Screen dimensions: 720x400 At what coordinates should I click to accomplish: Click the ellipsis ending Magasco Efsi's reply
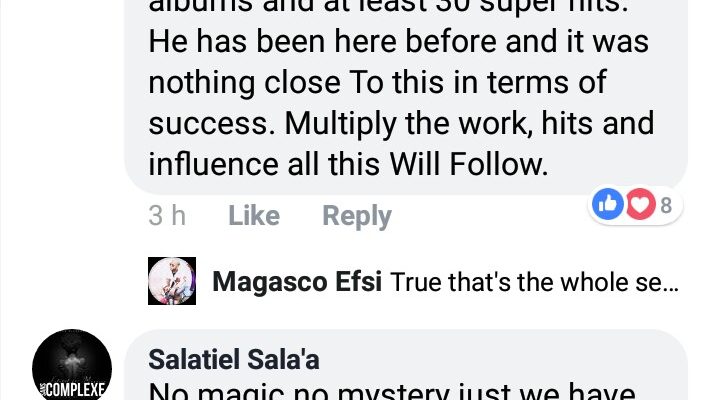click(673, 288)
